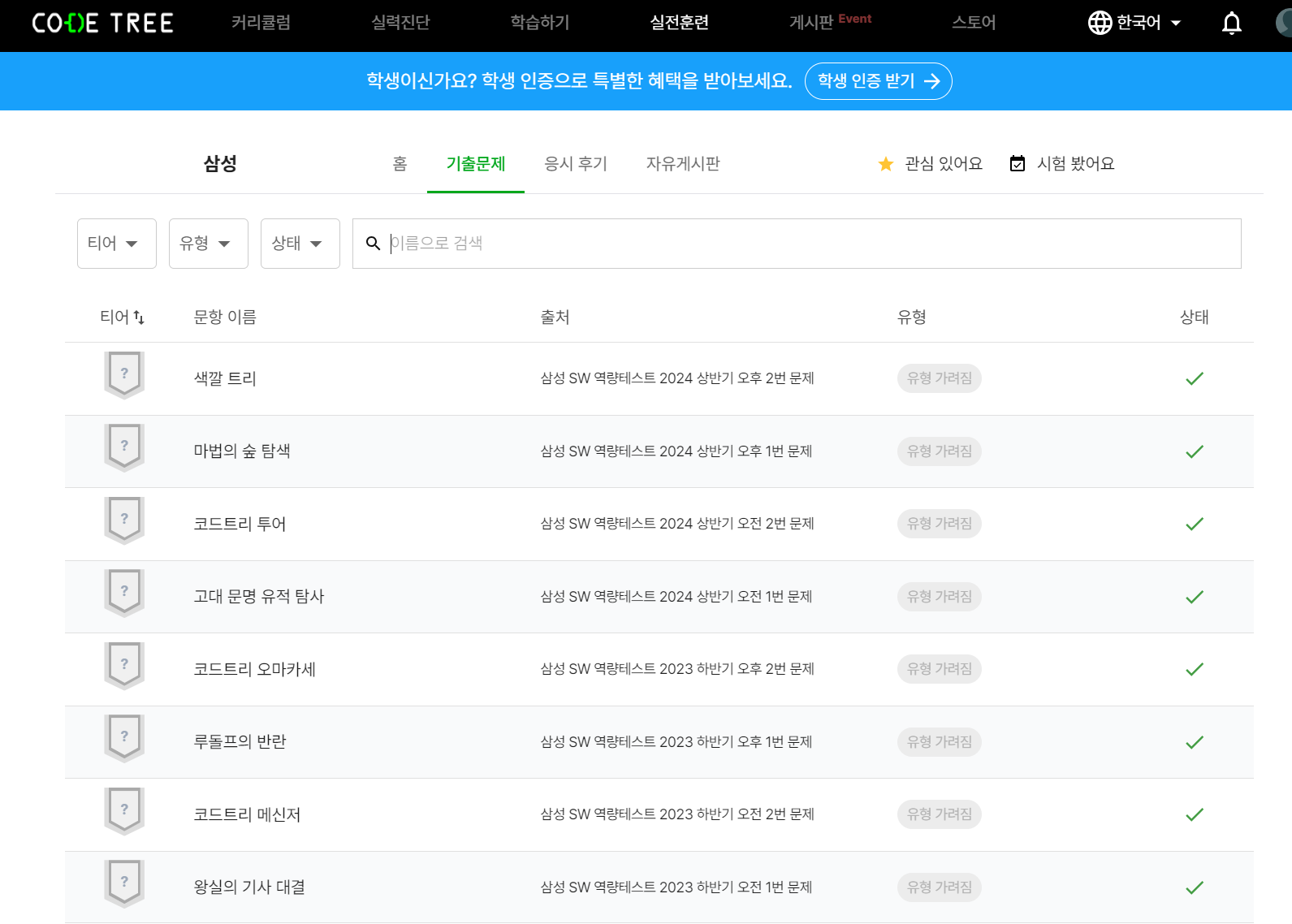Click tier badge for 코드트리 메신저
Image resolution: width=1292 pixels, height=924 pixels.
(x=124, y=810)
